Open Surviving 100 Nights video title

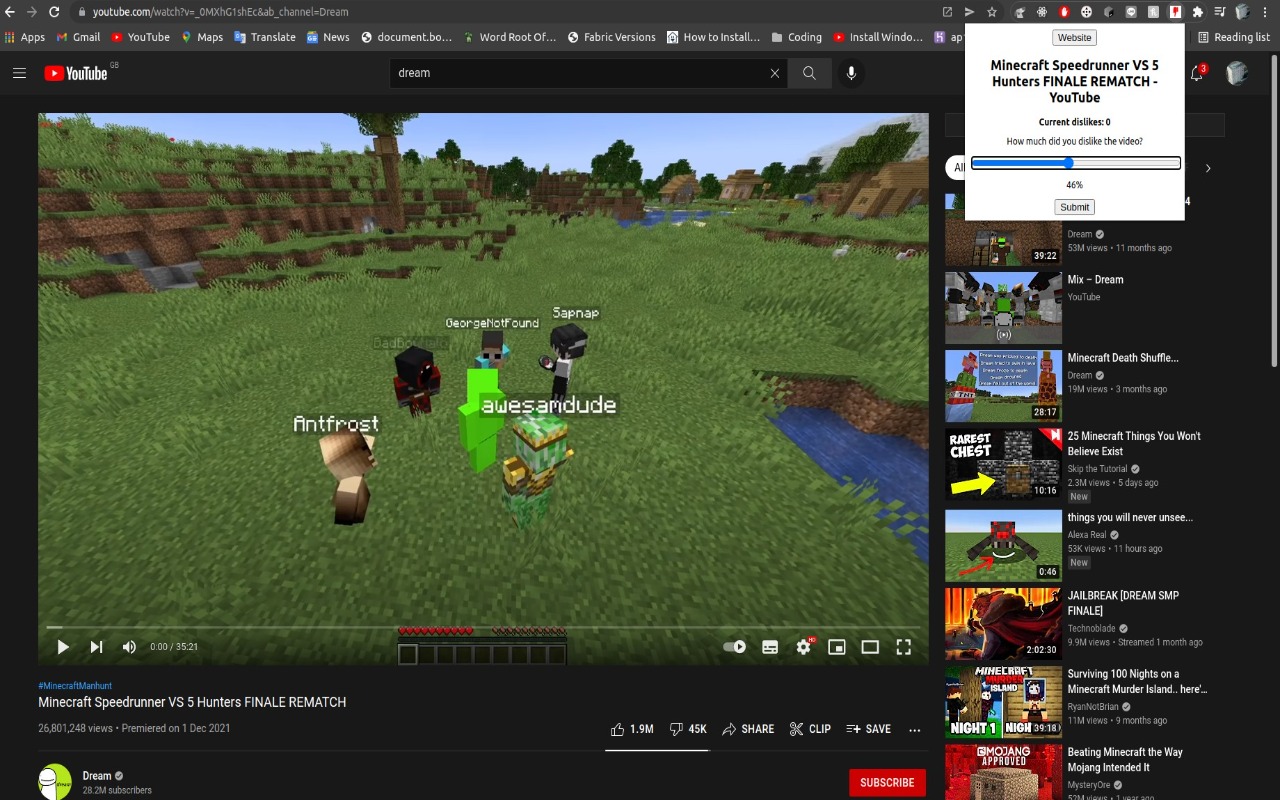pyautogui.click(x=1137, y=681)
